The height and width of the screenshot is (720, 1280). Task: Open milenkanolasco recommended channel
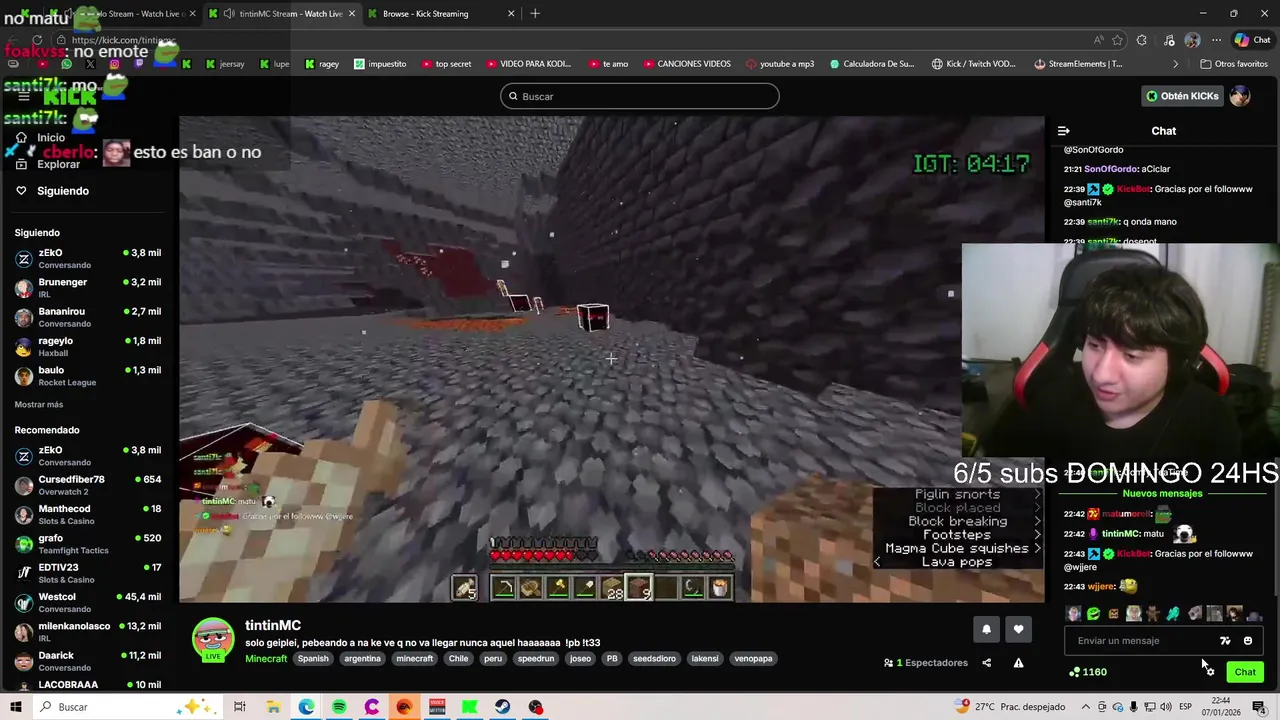pyautogui.click(x=88, y=632)
